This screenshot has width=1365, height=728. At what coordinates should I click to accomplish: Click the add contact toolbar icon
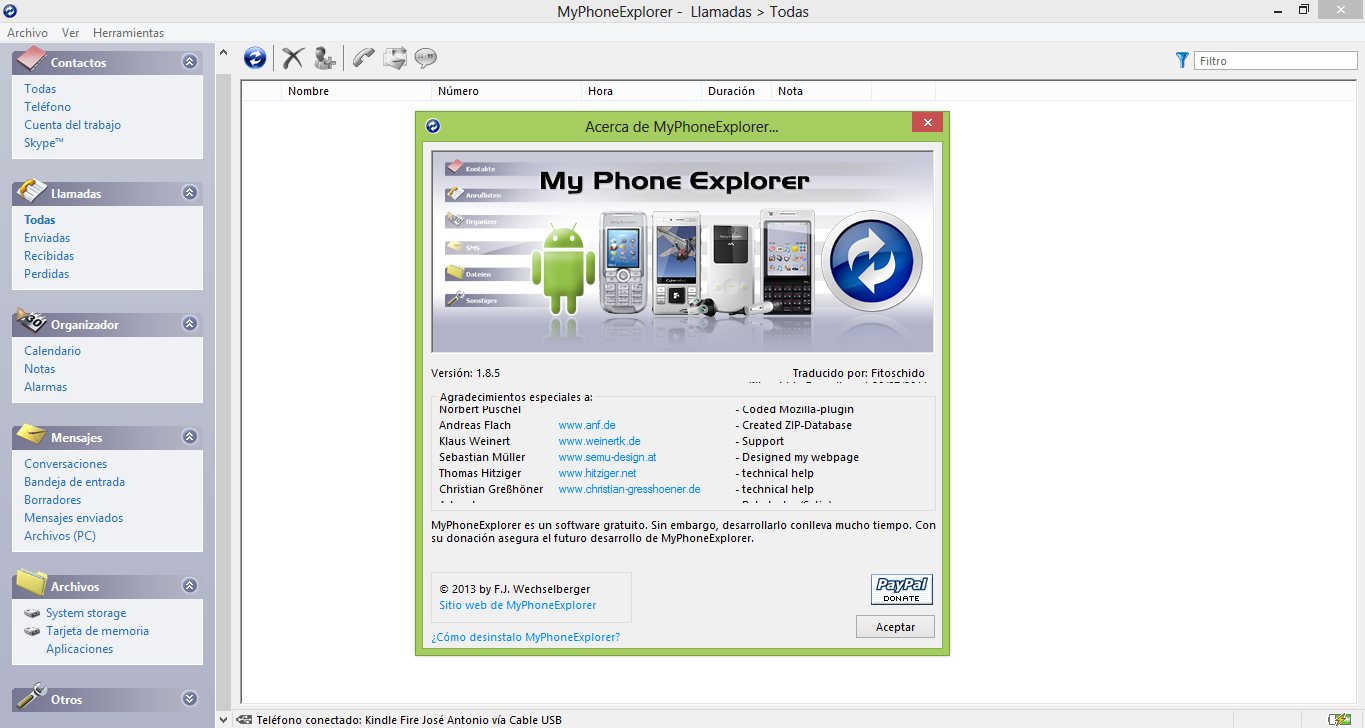[x=324, y=58]
